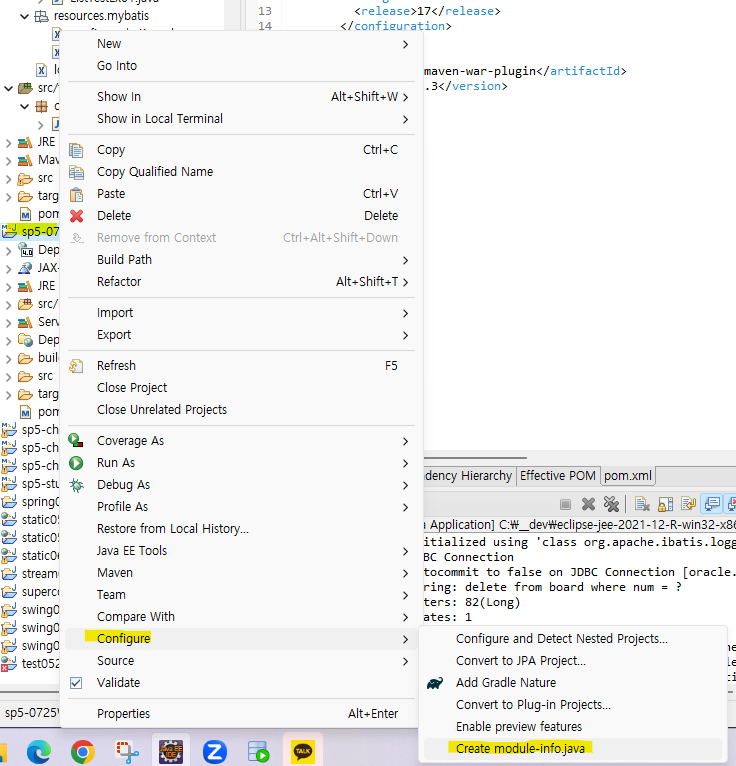Expand the Maven submenu arrow
The height and width of the screenshot is (766, 736).
pos(405,573)
